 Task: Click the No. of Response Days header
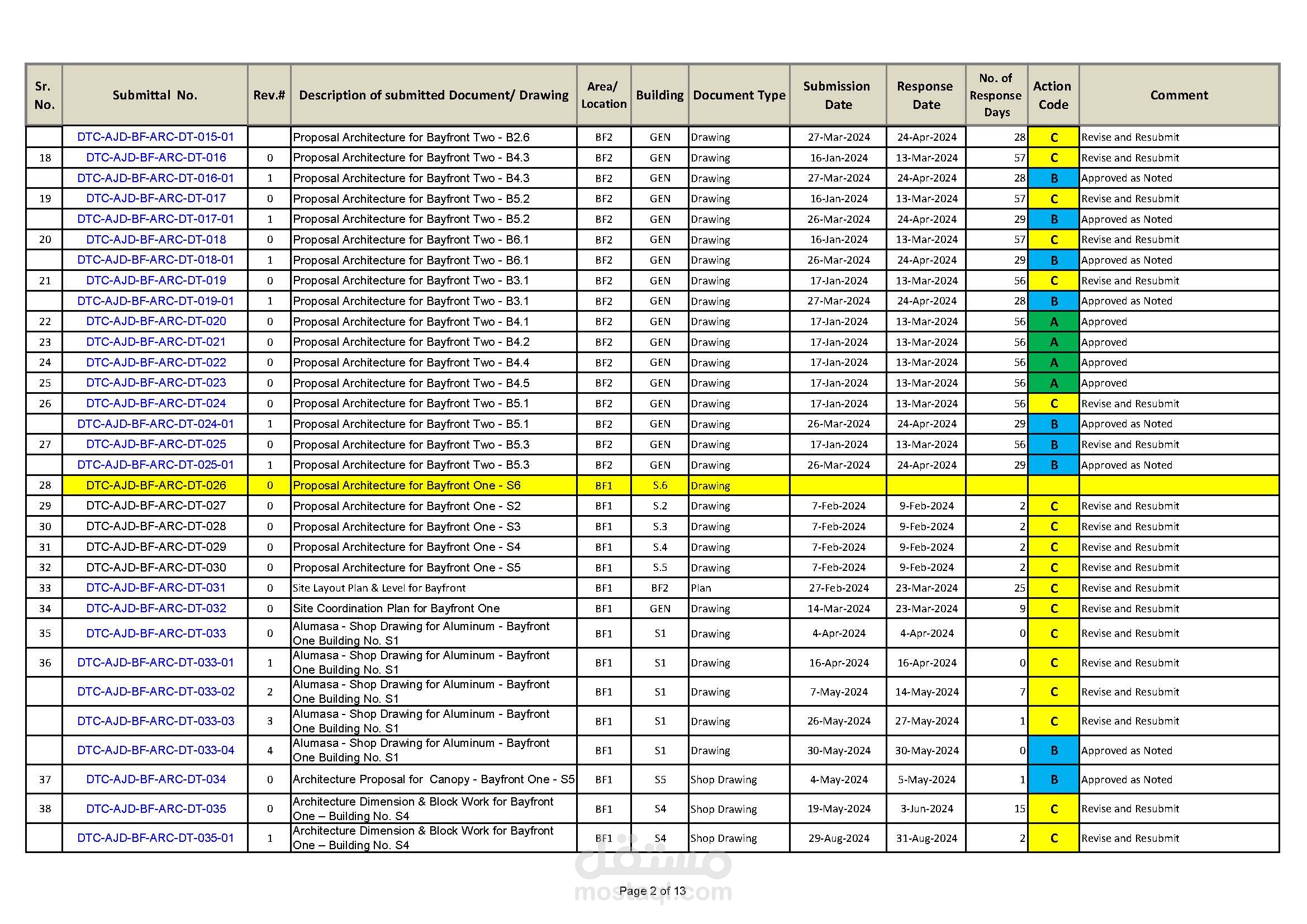997,95
